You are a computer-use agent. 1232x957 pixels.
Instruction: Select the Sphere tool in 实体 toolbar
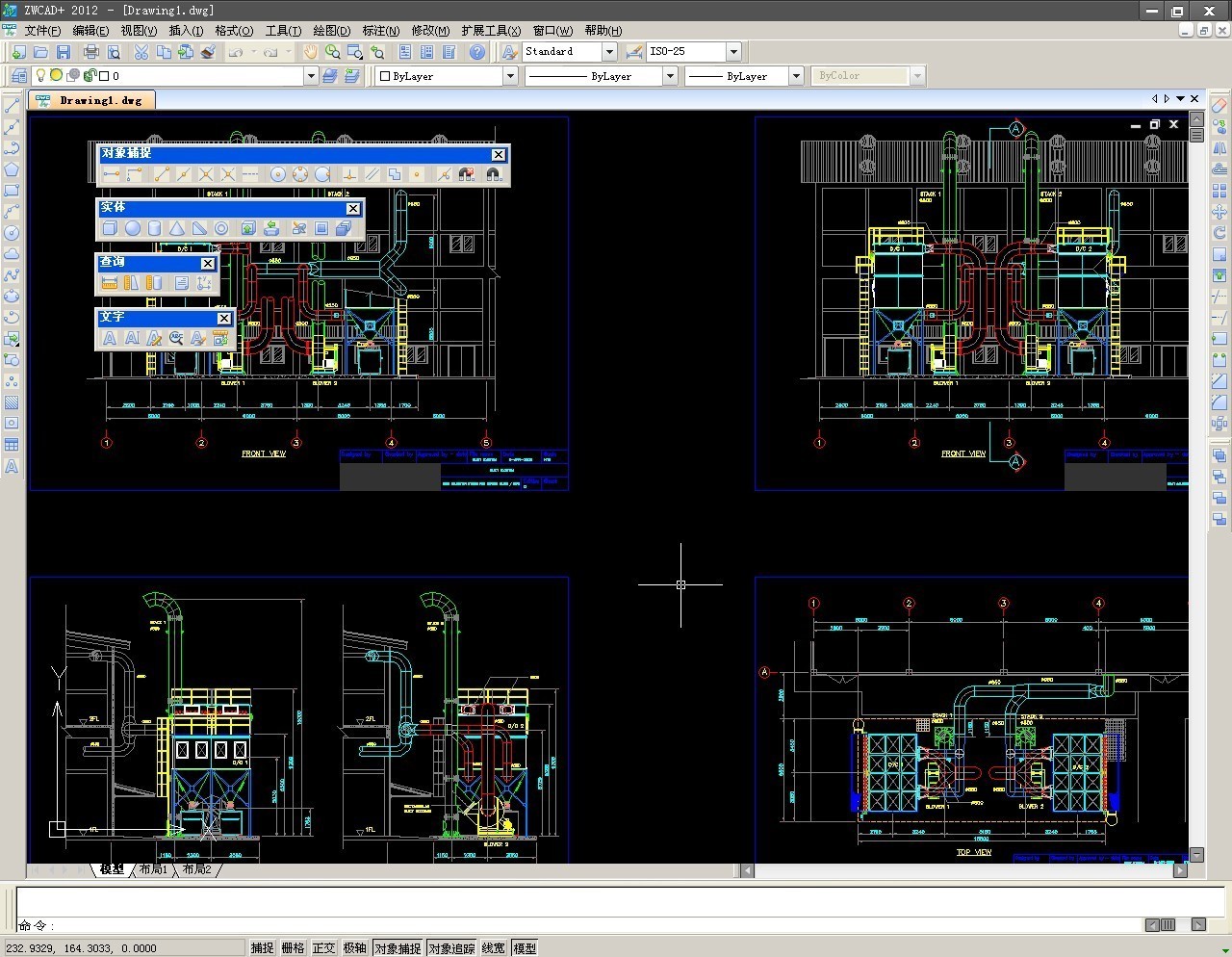pos(132,228)
